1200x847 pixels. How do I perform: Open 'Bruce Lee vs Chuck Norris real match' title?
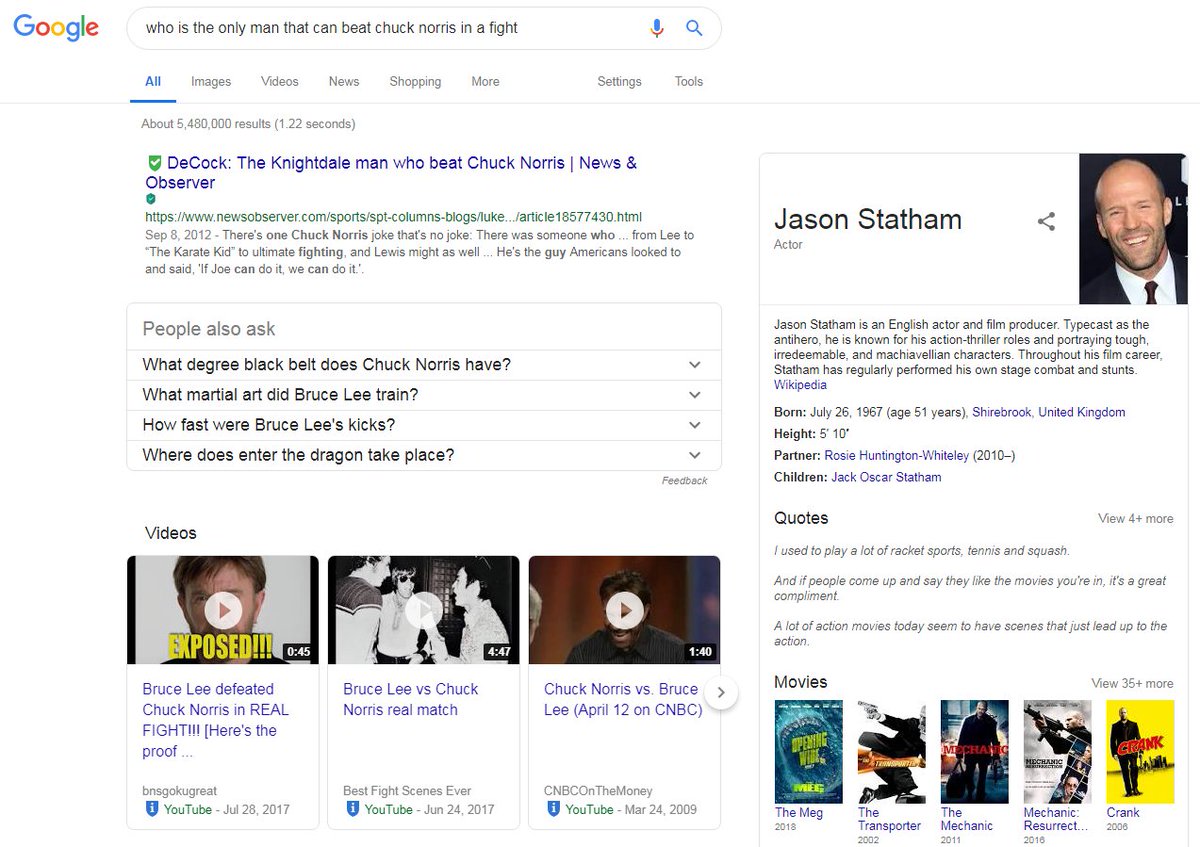[411, 699]
